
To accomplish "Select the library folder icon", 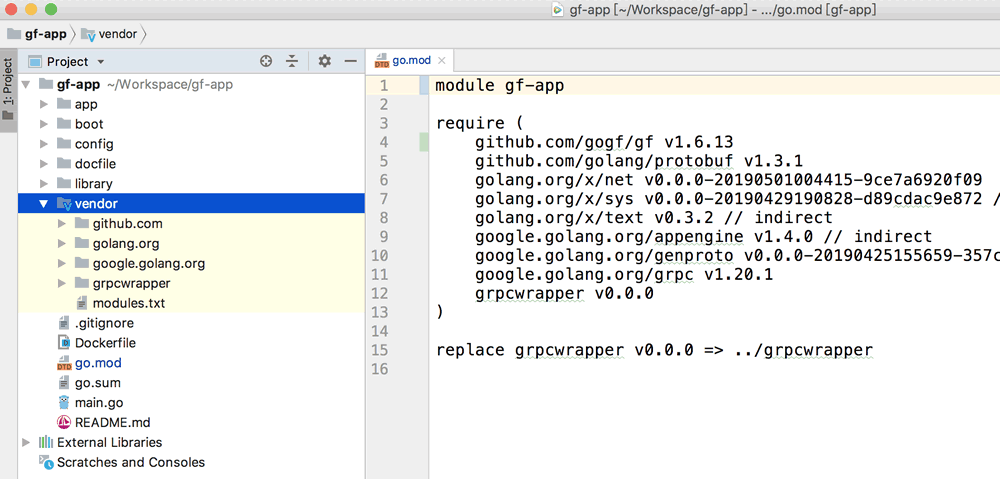I will tap(64, 183).
